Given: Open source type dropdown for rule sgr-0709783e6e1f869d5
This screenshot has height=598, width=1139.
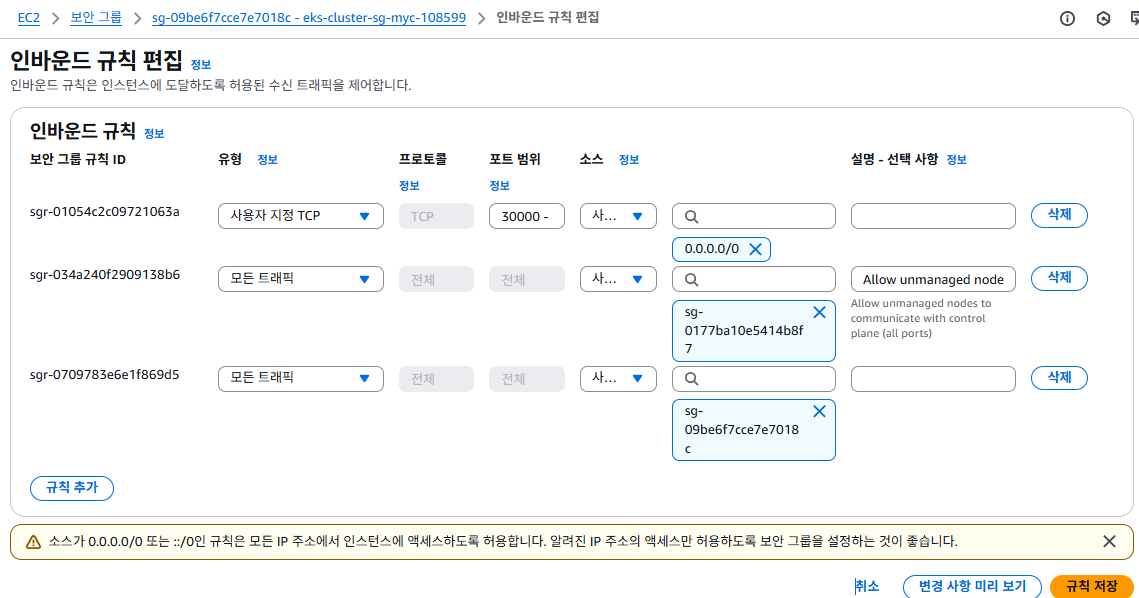Looking at the screenshot, I should point(618,379).
